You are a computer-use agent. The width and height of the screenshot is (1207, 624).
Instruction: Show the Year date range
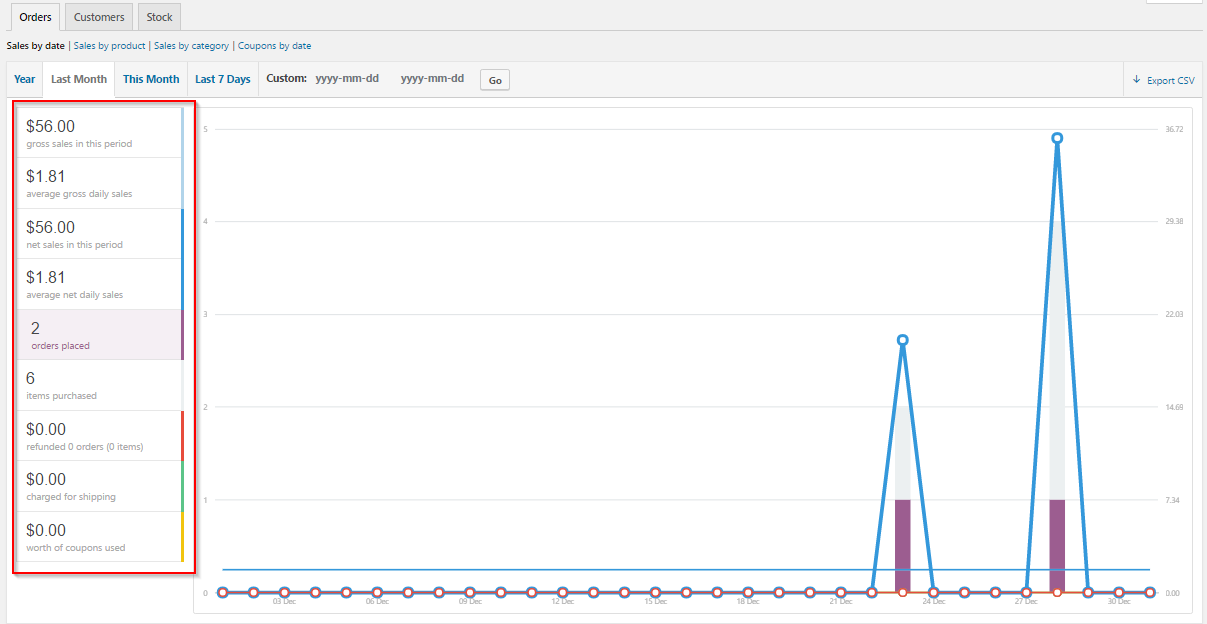25,79
